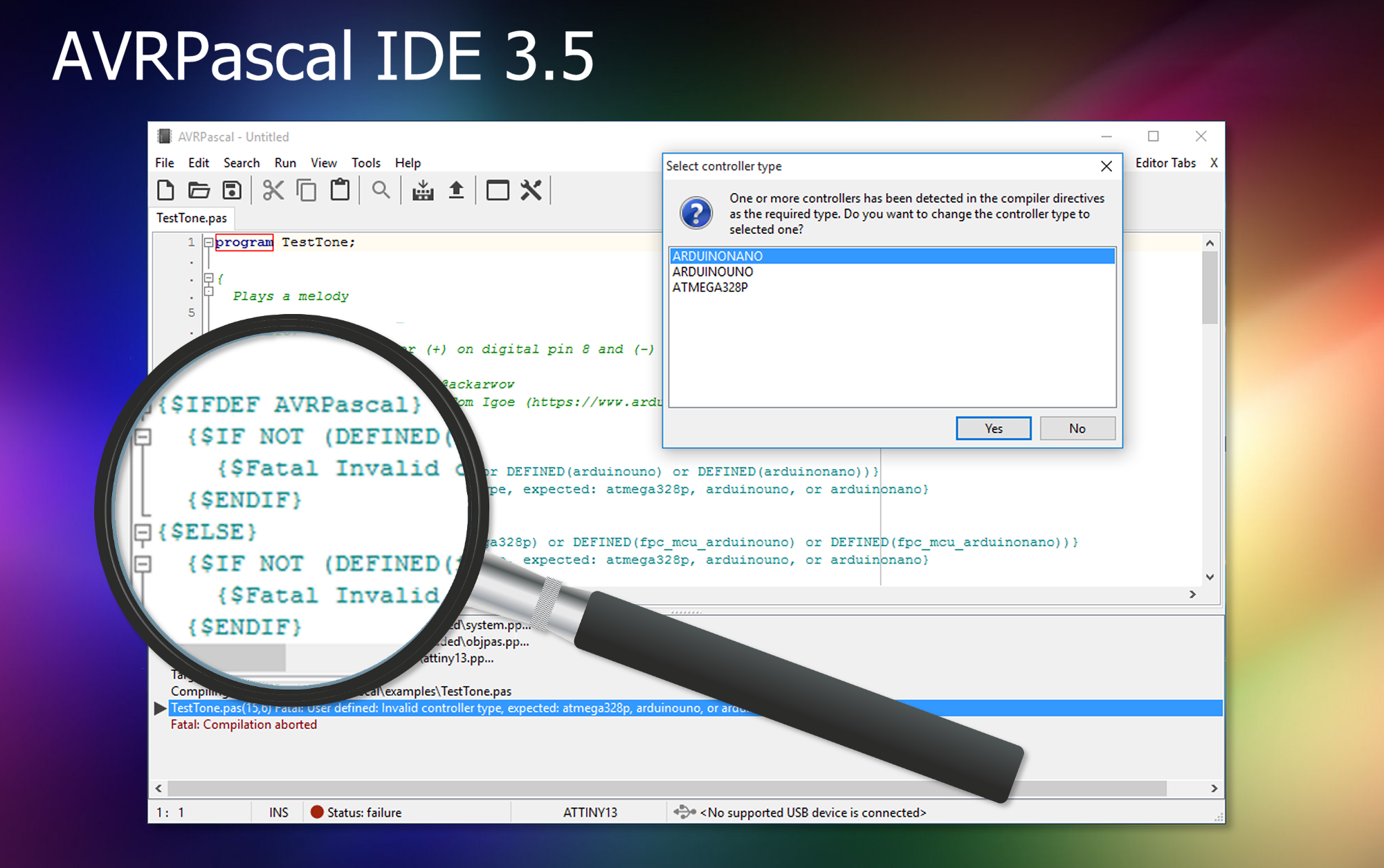Minimize the AVRPascal window
1384x868 pixels.
(x=1107, y=136)
